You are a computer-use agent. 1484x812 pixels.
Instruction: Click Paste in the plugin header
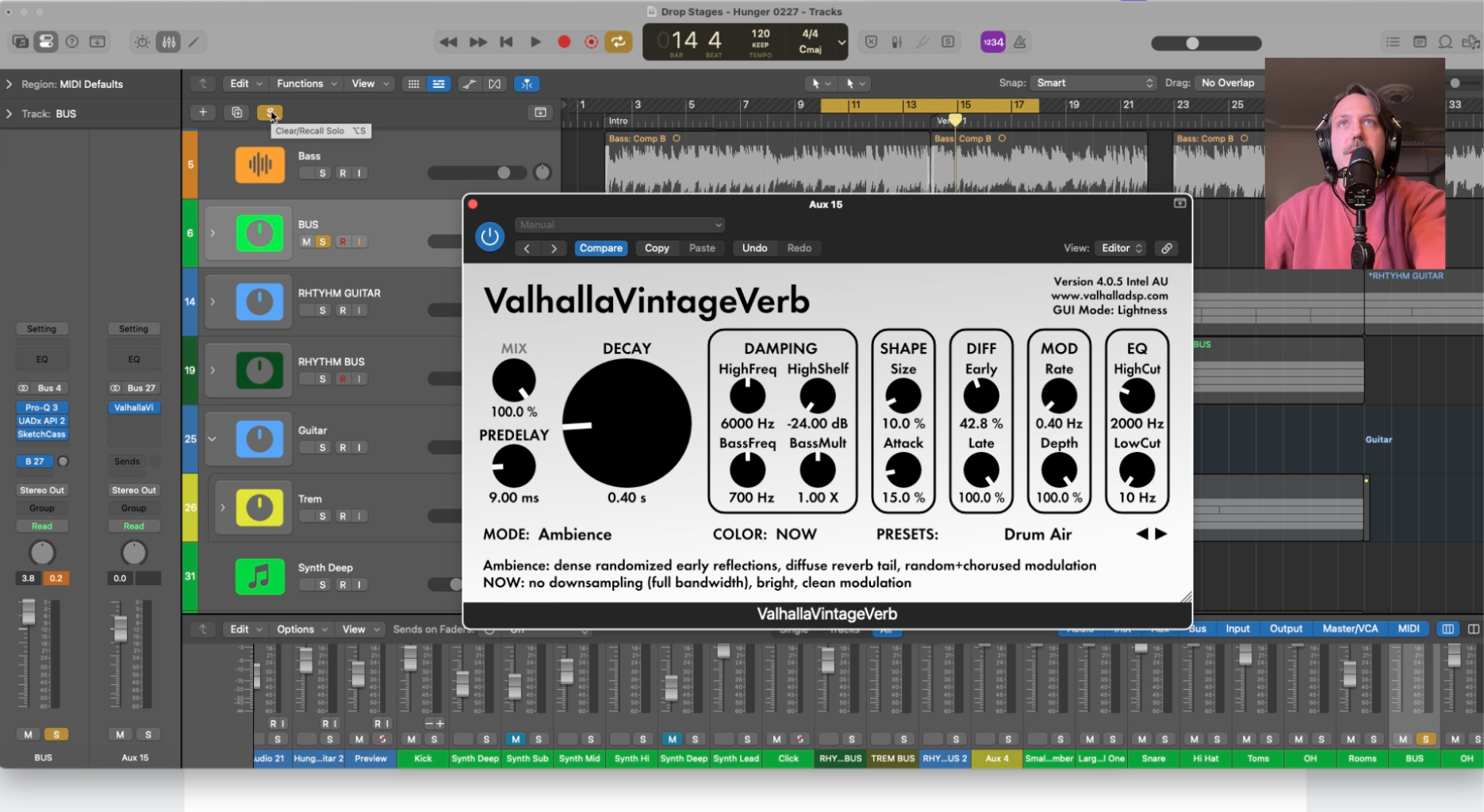pyautogui.click(x=702, y=248)
